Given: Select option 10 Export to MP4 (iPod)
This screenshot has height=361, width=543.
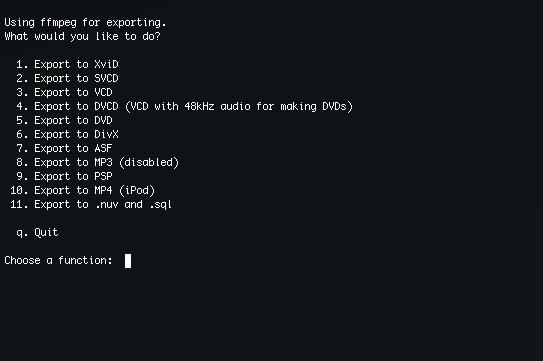Looking at the screenshot, I should pyautogui.click(x=82, y=191).
